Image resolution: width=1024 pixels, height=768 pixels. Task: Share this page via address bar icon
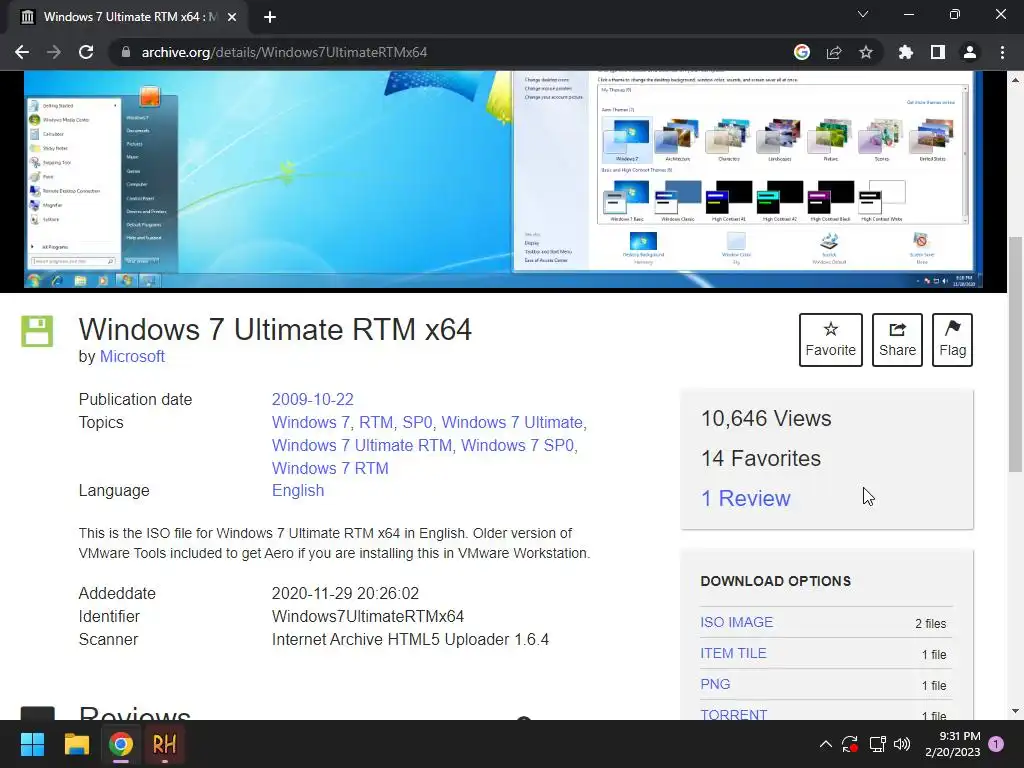pos(834,52)
